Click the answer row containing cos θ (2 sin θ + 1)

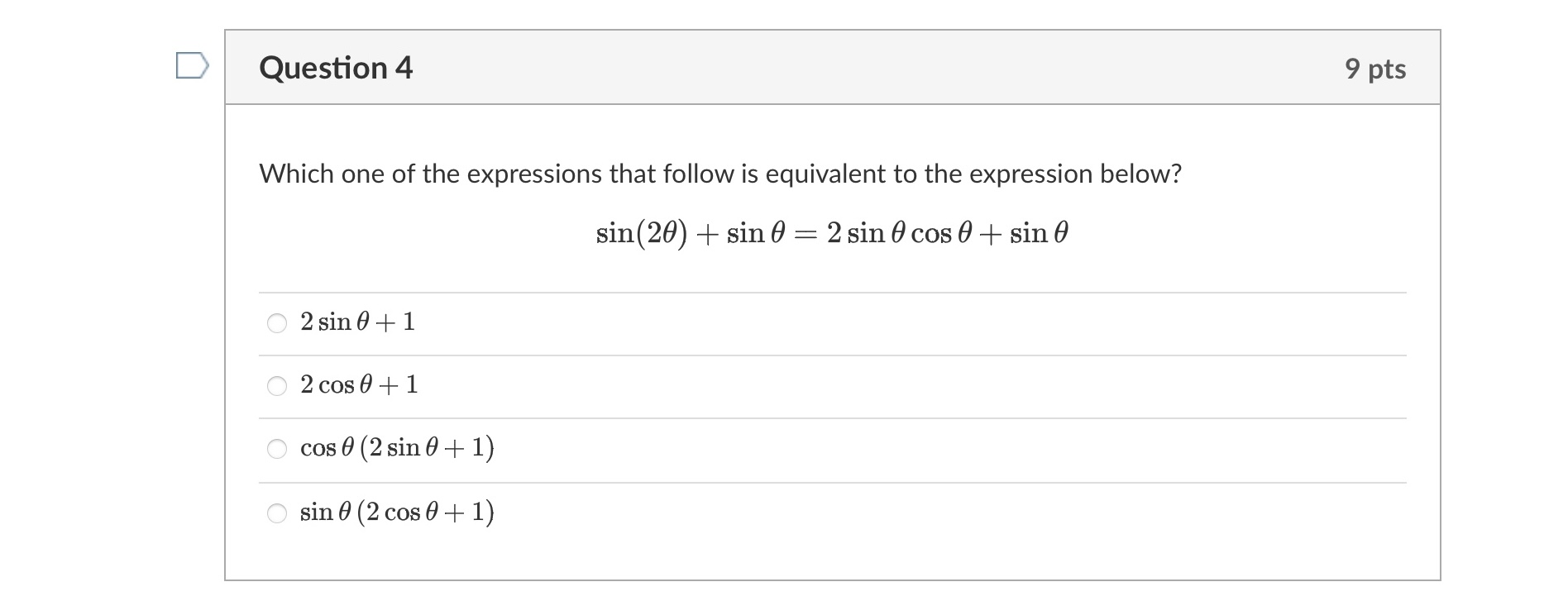pos(744,448)
